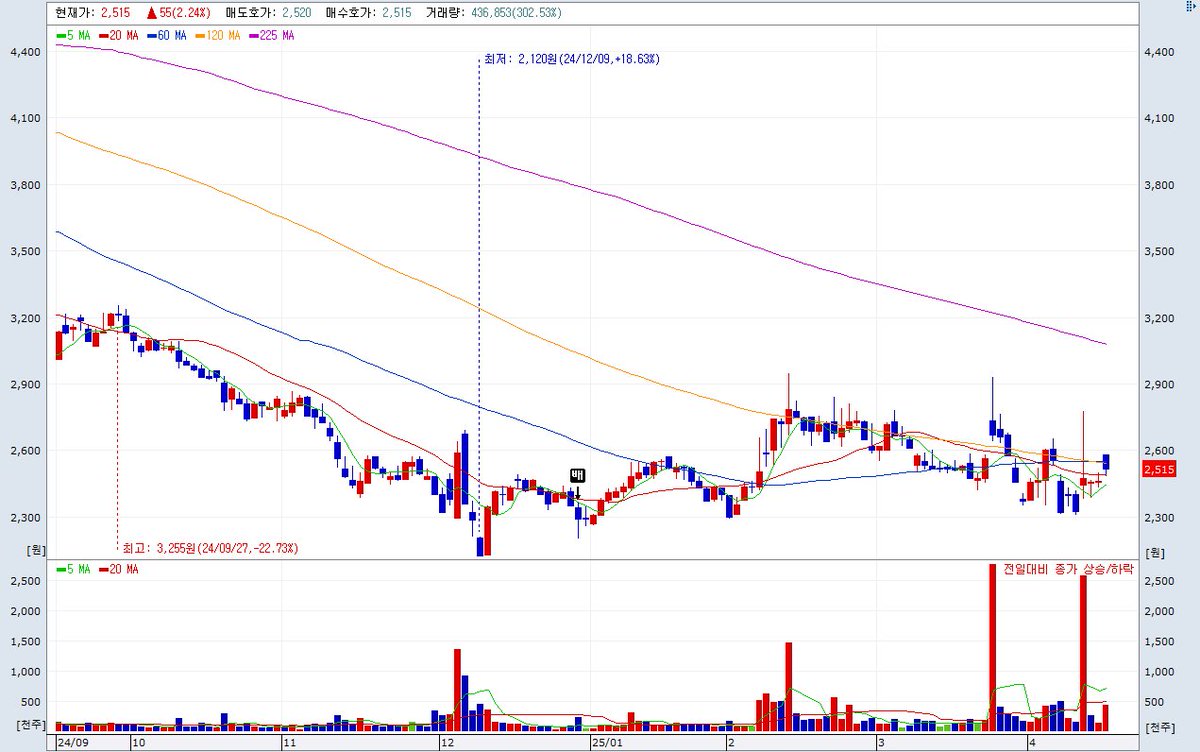
Task: Select the month 4 label on timeline
Action: 1030,744
